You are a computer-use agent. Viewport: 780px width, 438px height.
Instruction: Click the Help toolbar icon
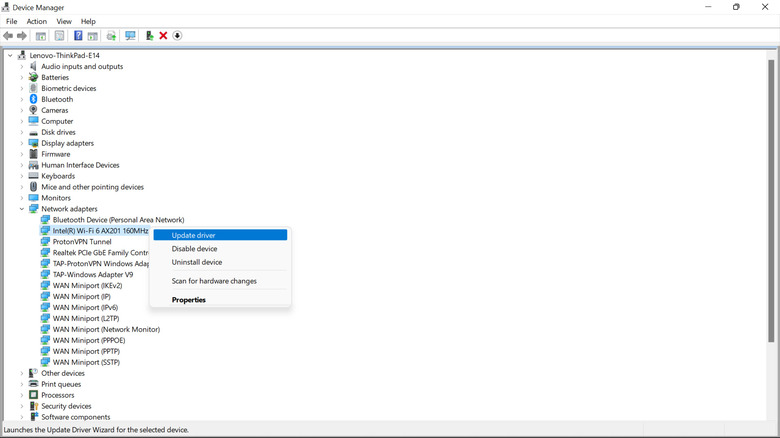point(78,36)
